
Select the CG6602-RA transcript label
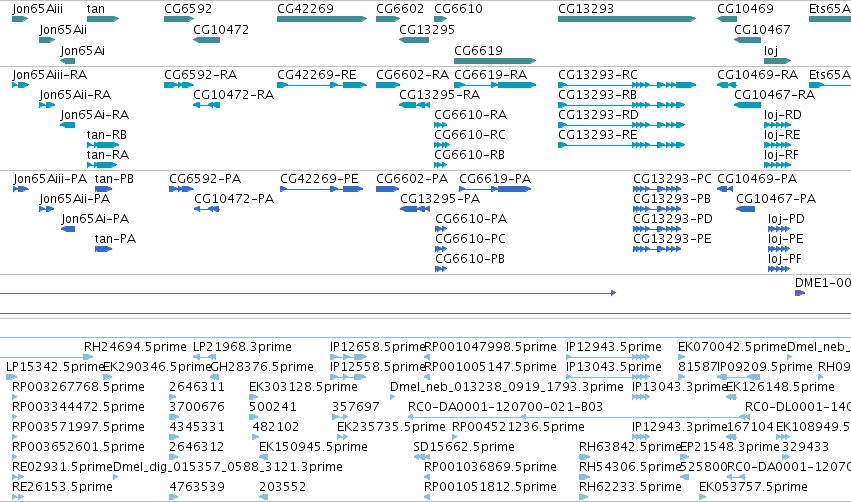(412, 75)
